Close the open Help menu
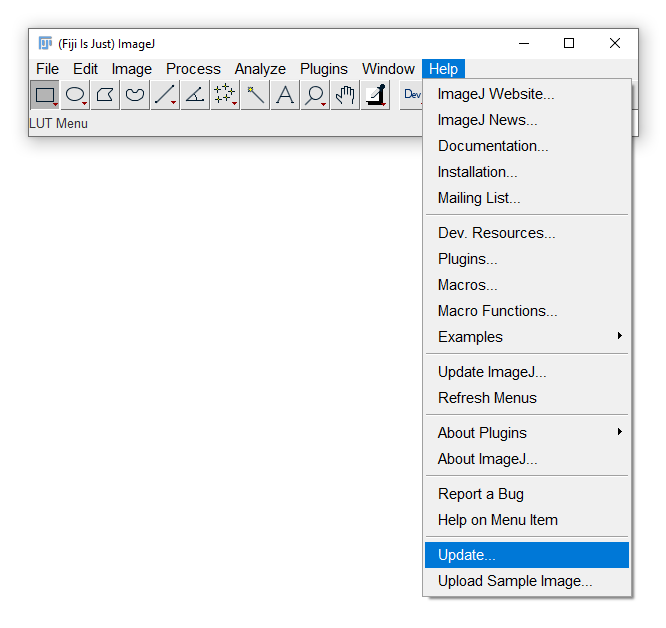 (x=443, y=69)
